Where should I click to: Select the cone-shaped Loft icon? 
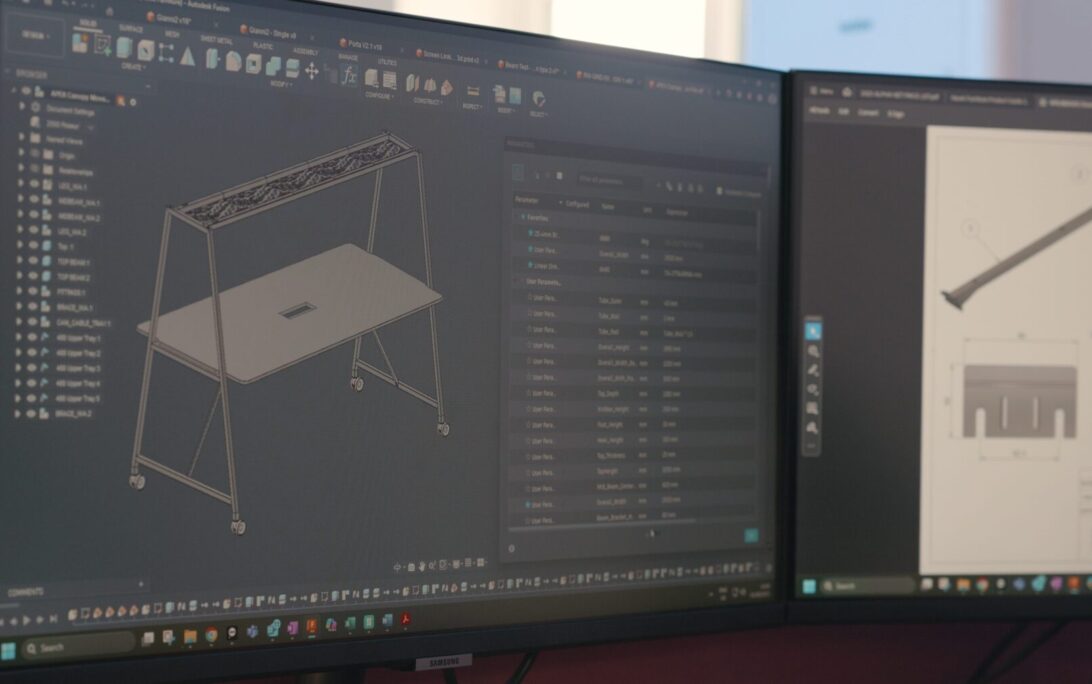pyautogui.click(x=187, y=56)
